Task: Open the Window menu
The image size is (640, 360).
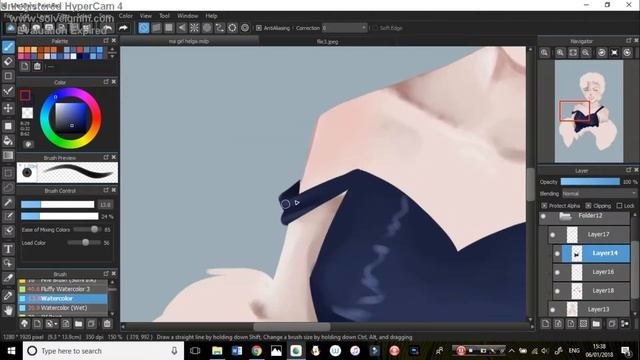Action: pos(188,16)
